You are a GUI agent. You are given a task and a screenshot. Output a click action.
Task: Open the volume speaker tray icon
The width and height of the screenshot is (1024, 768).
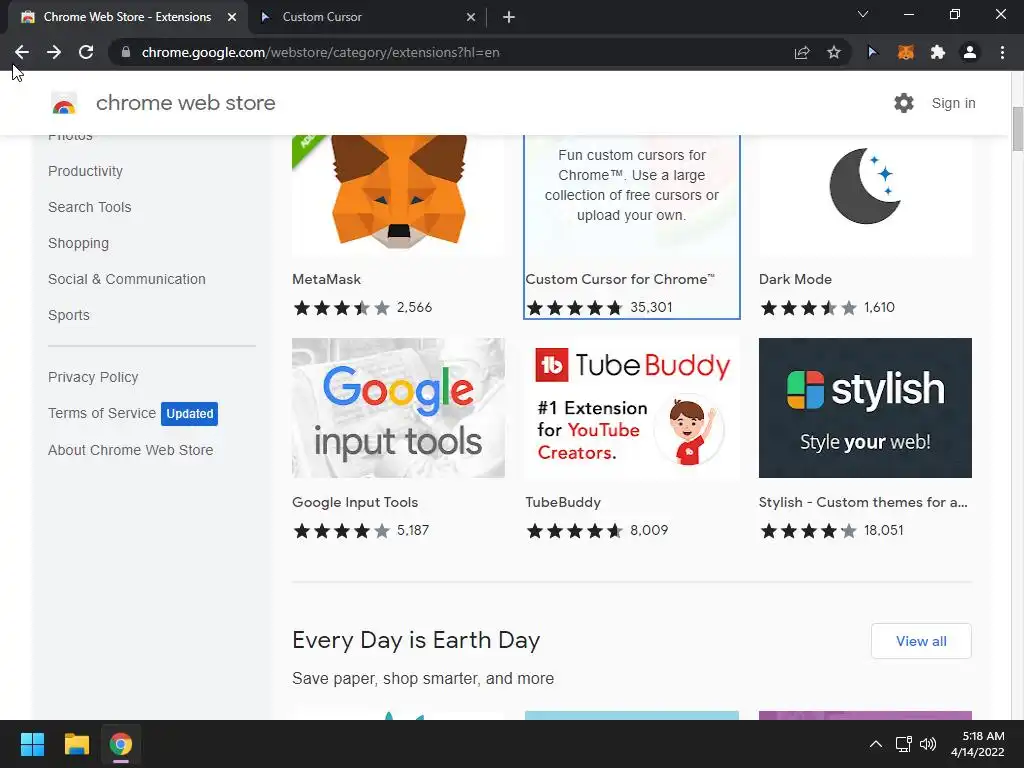click(927, 744)
